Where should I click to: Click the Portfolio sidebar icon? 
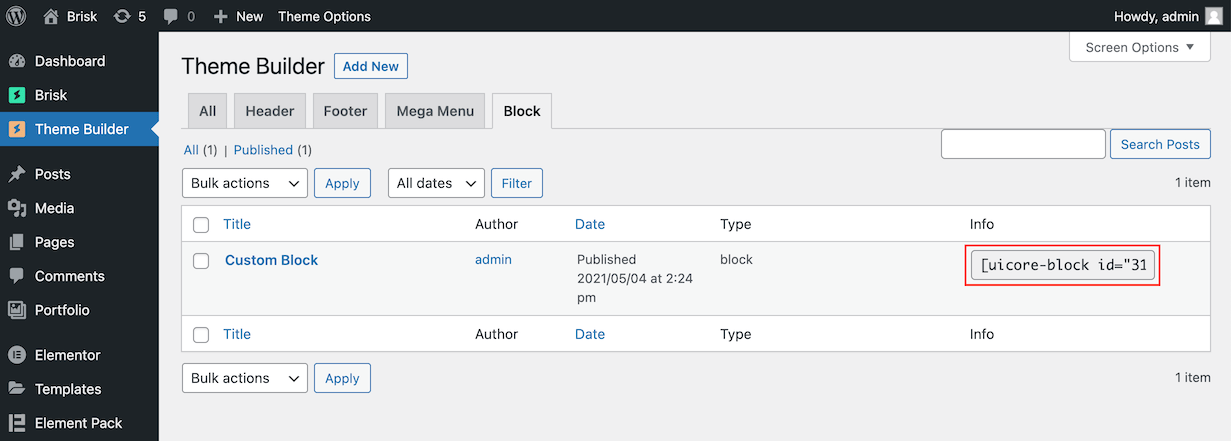point(17,310)
